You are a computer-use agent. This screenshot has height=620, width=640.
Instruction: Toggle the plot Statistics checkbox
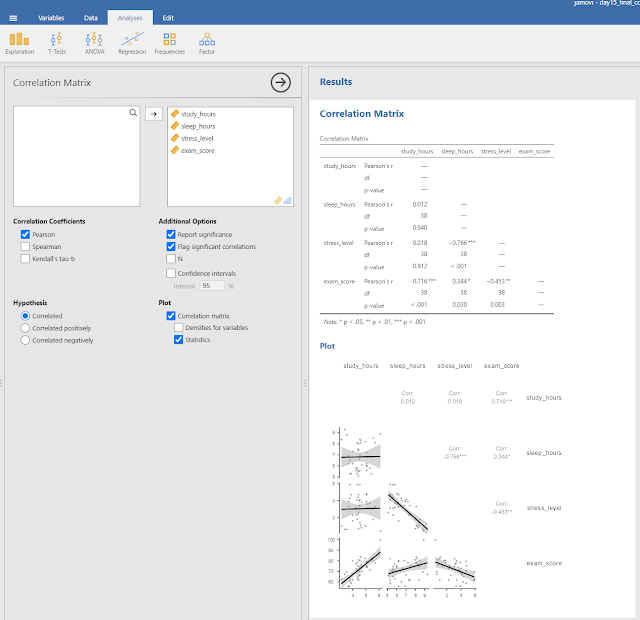pyautogui.click(x=178, y=340)
